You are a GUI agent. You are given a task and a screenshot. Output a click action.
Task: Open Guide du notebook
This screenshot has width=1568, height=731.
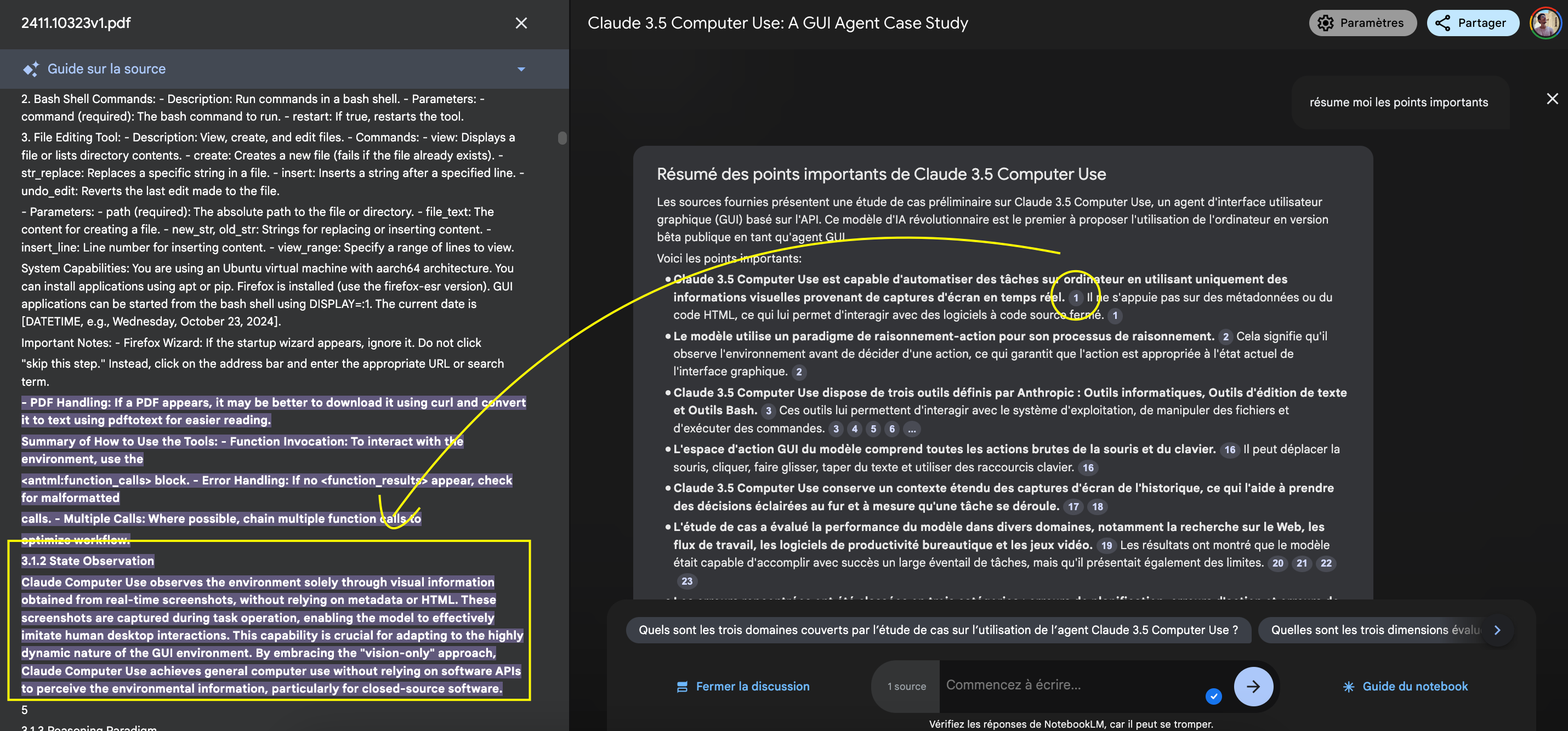[1405, 687]
